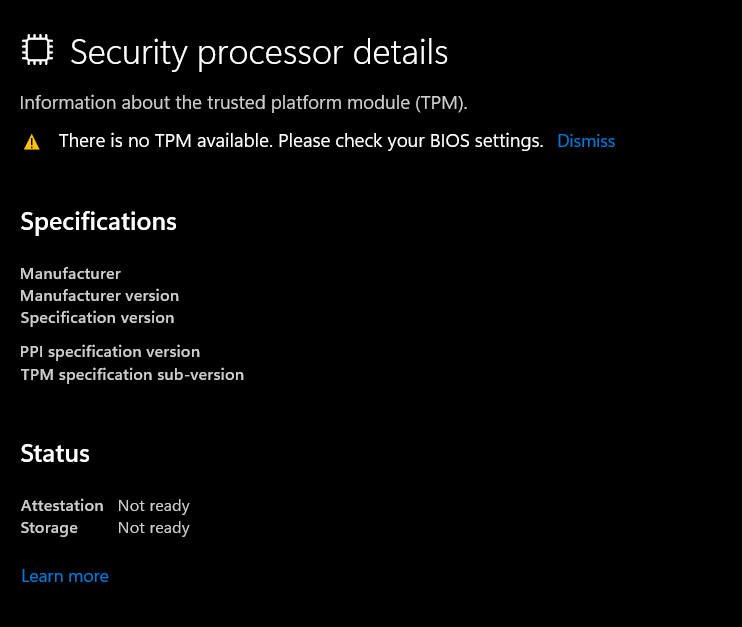Open the Learn more link

pos(65,576)
